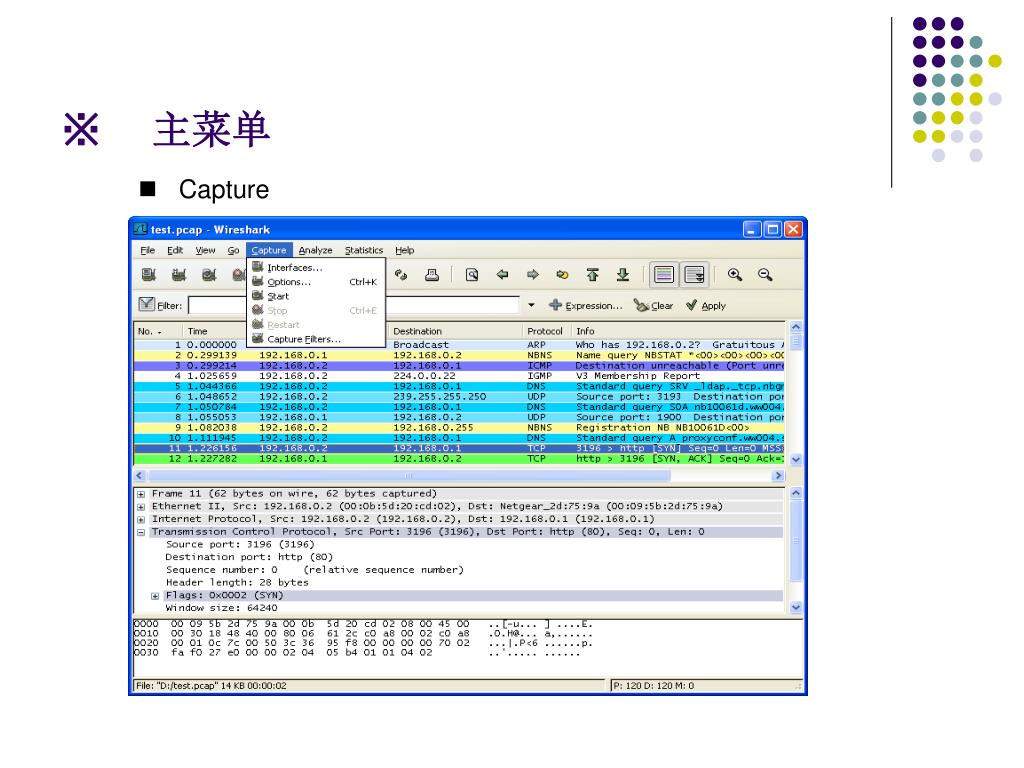The width and height of the screenshot is (1024, 768).
Task: Open the View menu
Action: (x=205, y=250)
